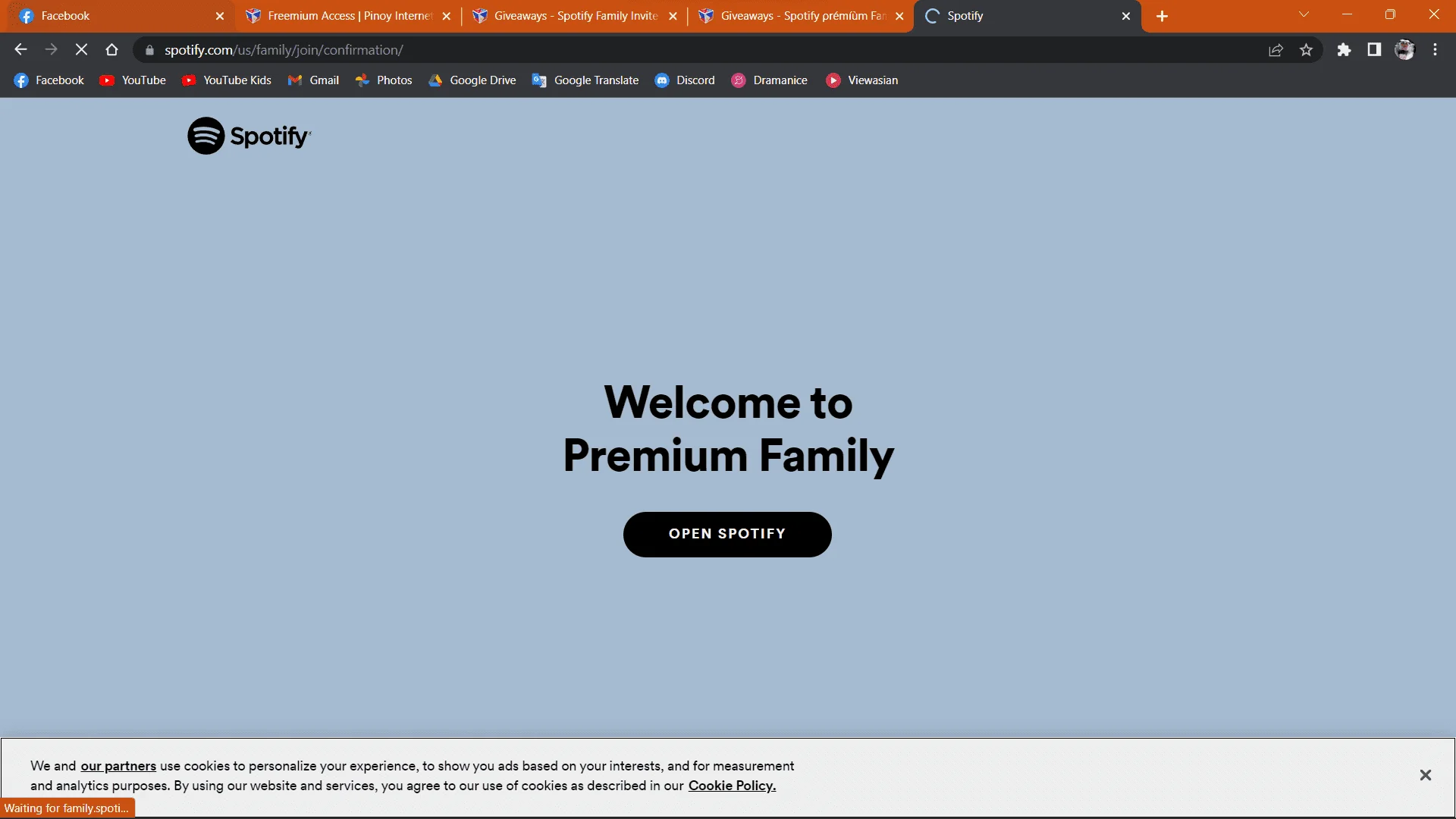Expand the tab search dropdown

pos(1304,14)
